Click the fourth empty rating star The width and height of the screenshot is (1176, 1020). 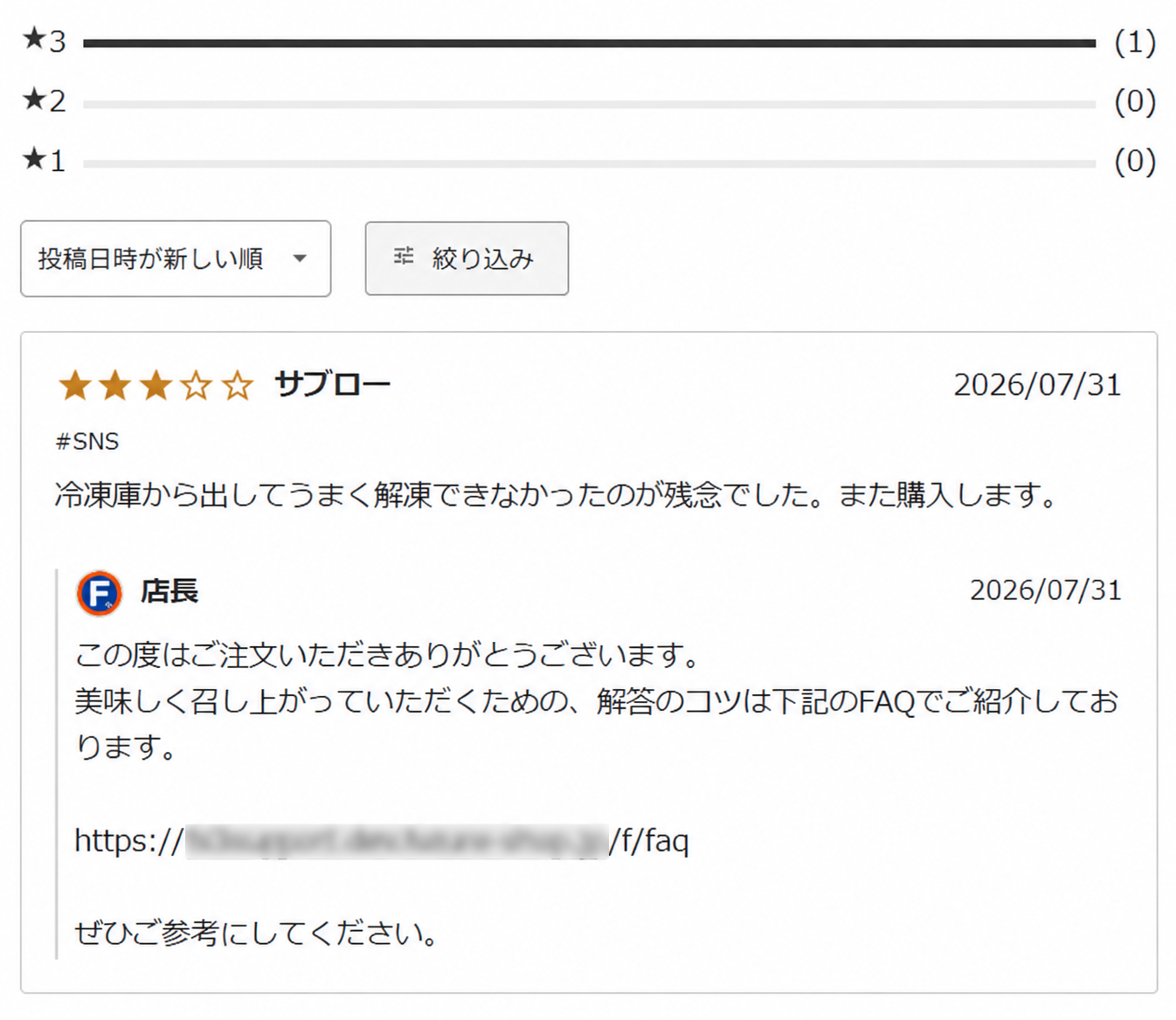196,385
